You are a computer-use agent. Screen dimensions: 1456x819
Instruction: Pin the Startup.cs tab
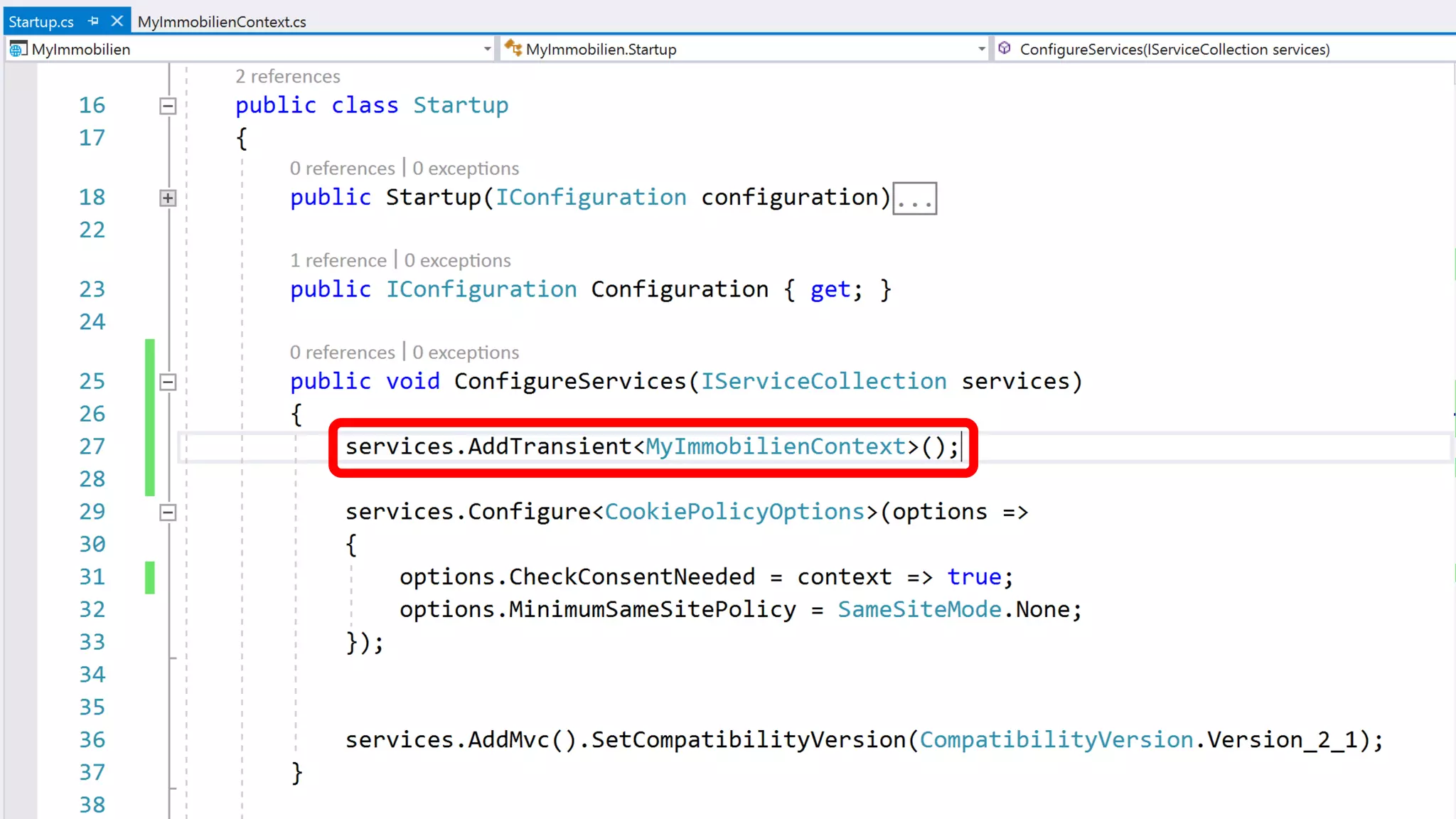pos(93,21)
